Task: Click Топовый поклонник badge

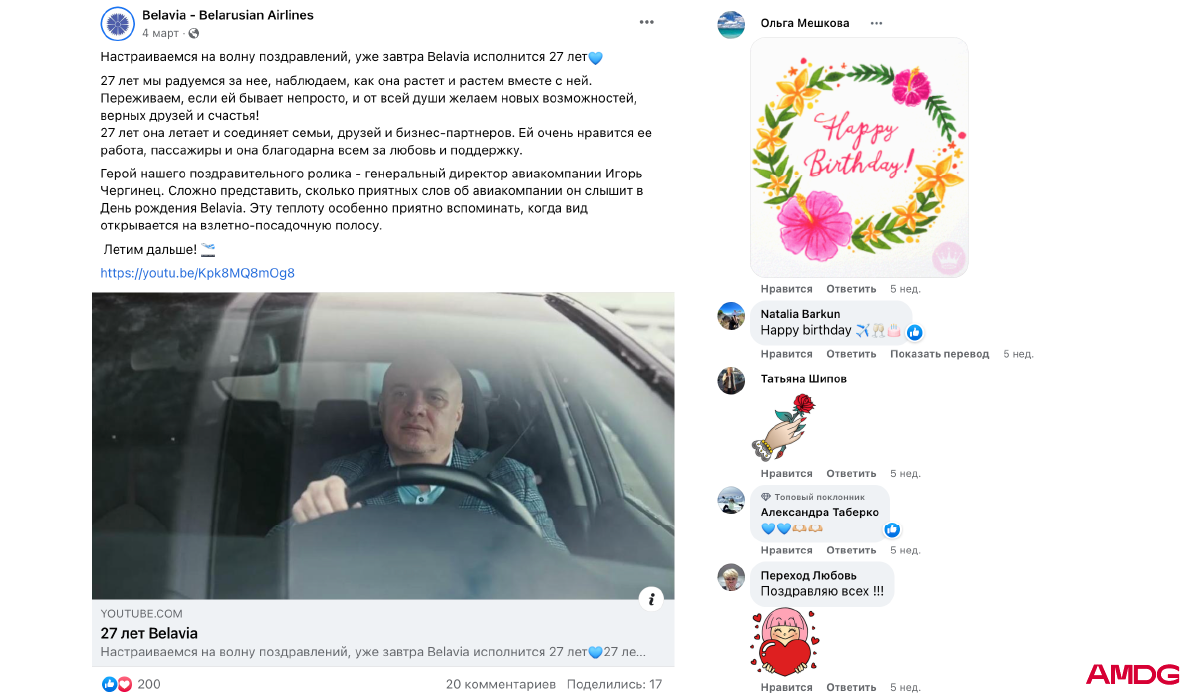Action: [x=812, y=497]
